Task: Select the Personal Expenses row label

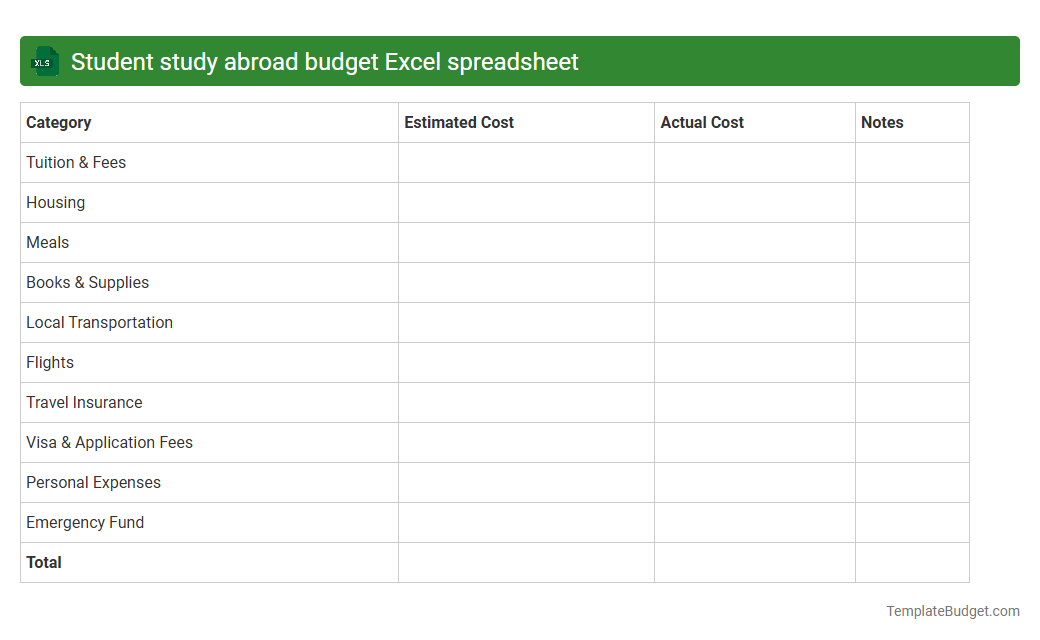Action: pos(93,482)
